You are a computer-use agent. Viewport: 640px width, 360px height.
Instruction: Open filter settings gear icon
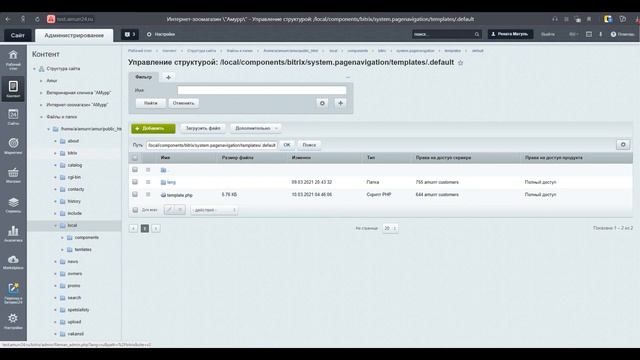click(322, 103)
